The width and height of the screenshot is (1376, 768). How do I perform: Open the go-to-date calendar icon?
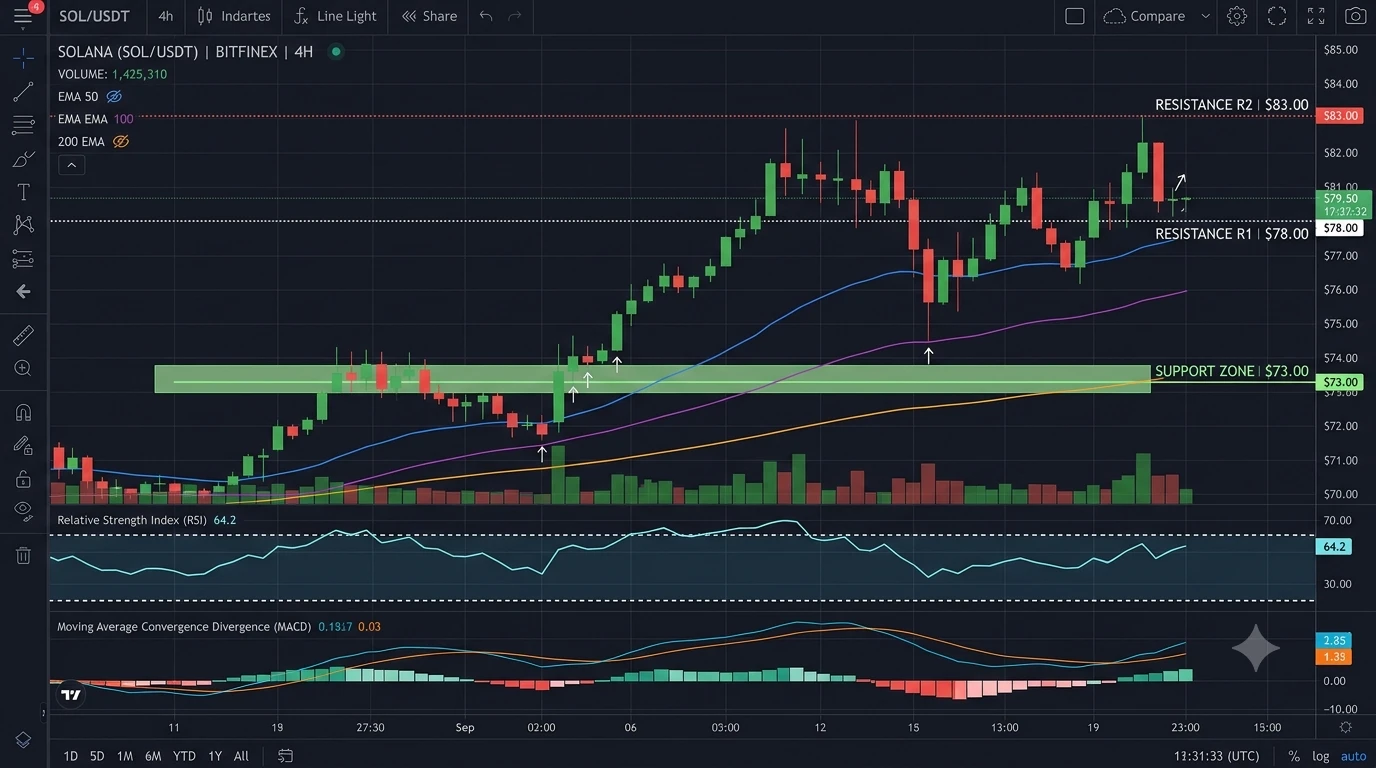286,756
